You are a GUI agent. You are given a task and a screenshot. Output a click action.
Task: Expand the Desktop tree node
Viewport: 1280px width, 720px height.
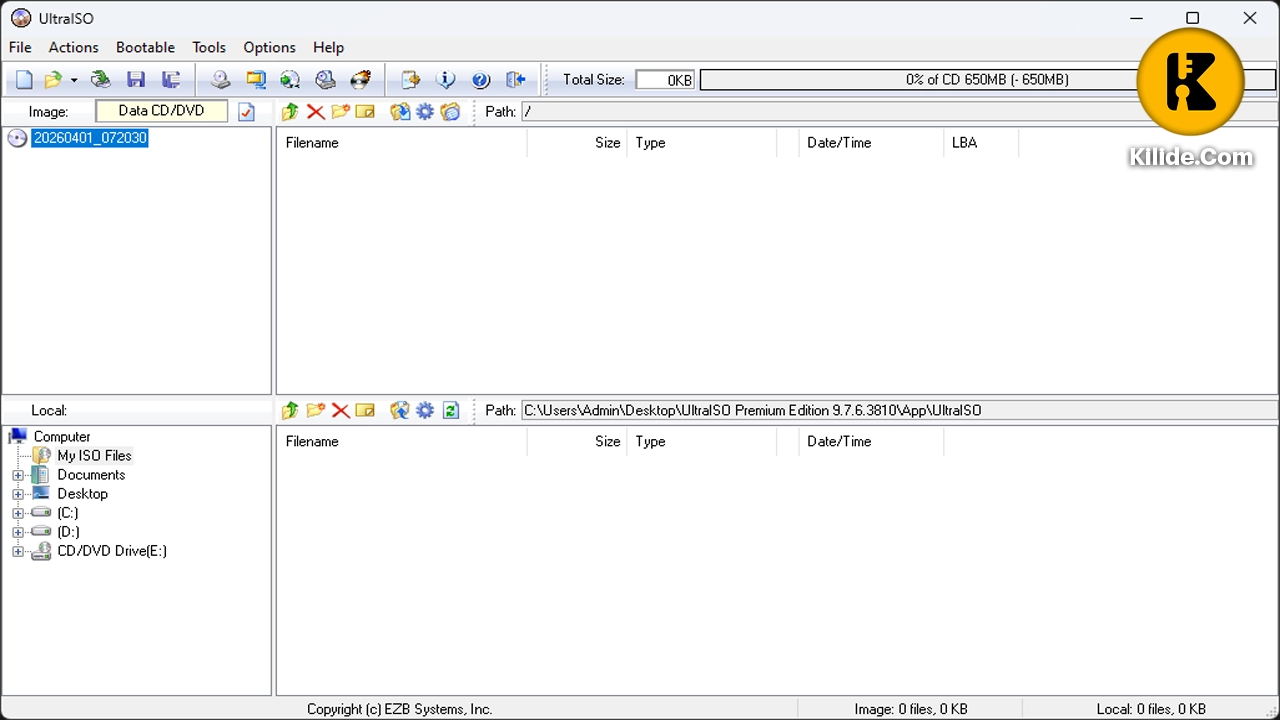(18, 494)
